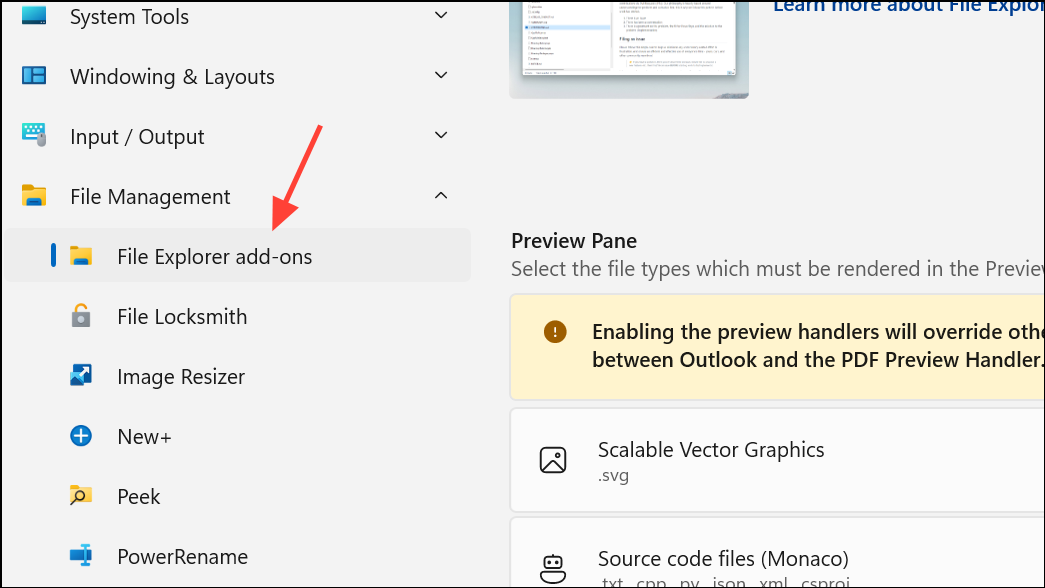Click the File Explorer add-ons folder icon
Screen dimensions: 1045x588
(82, 256)
